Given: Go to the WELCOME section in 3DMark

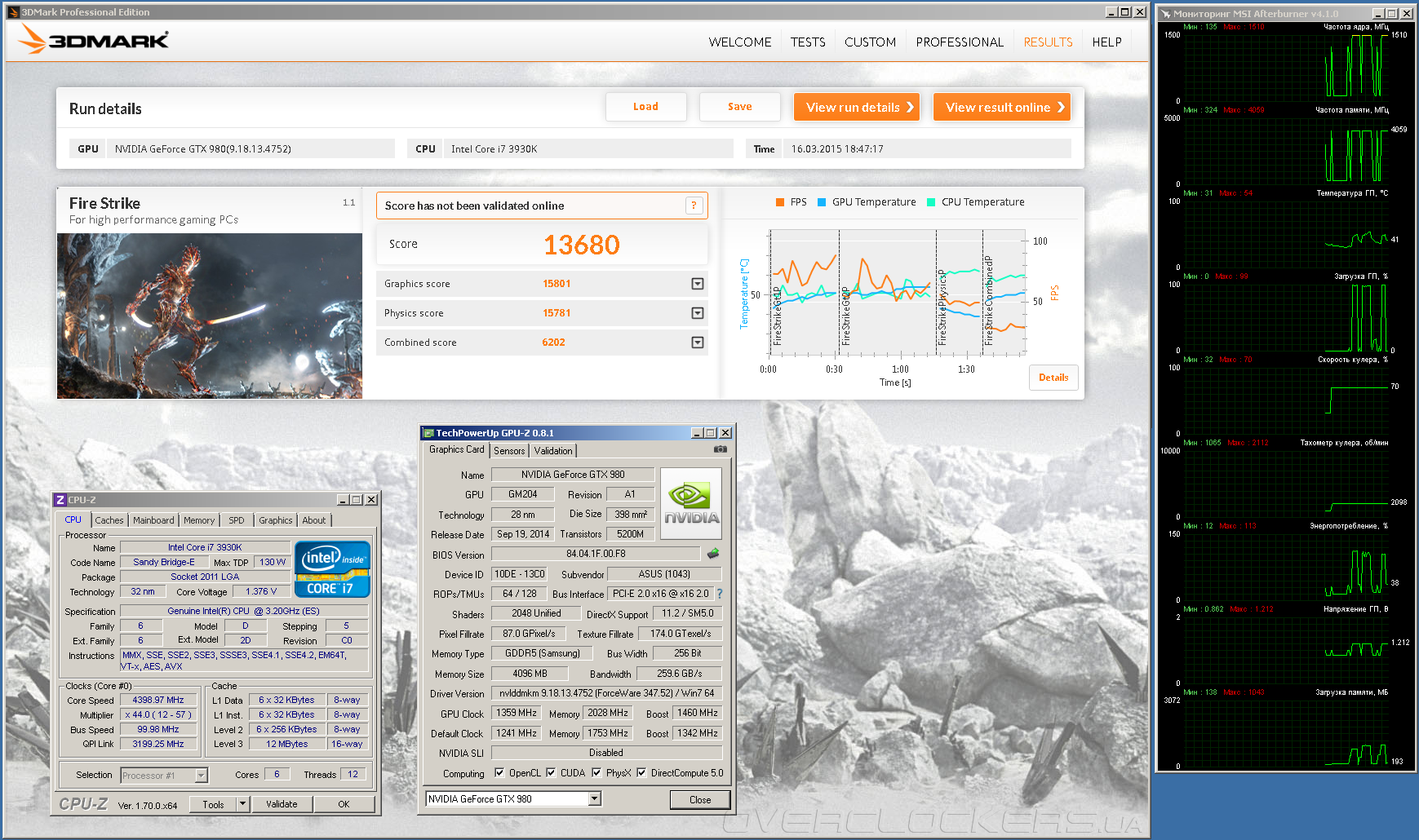Looking at the screenshot, I should (740, 42).
